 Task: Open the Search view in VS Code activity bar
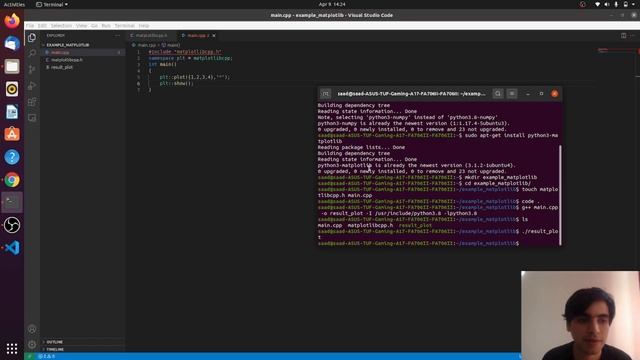pos(32,53)
